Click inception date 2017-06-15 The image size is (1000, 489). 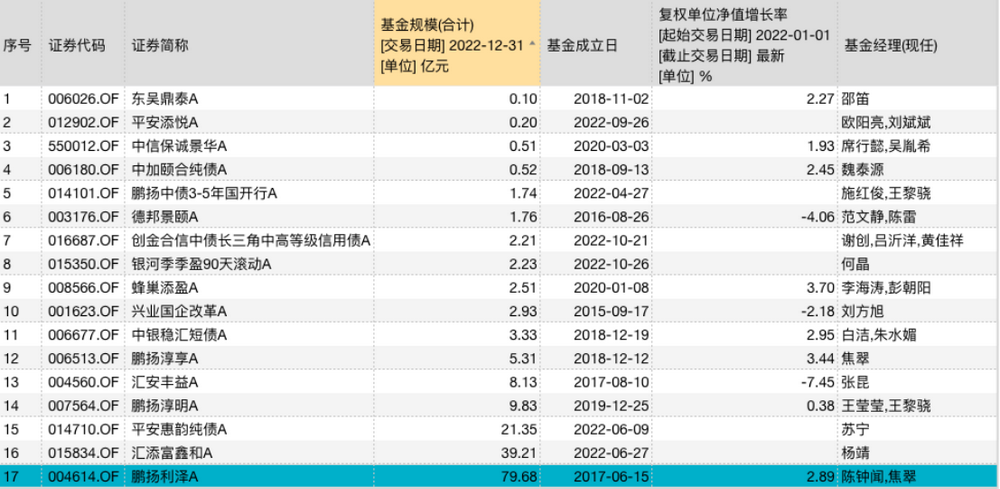611,476
